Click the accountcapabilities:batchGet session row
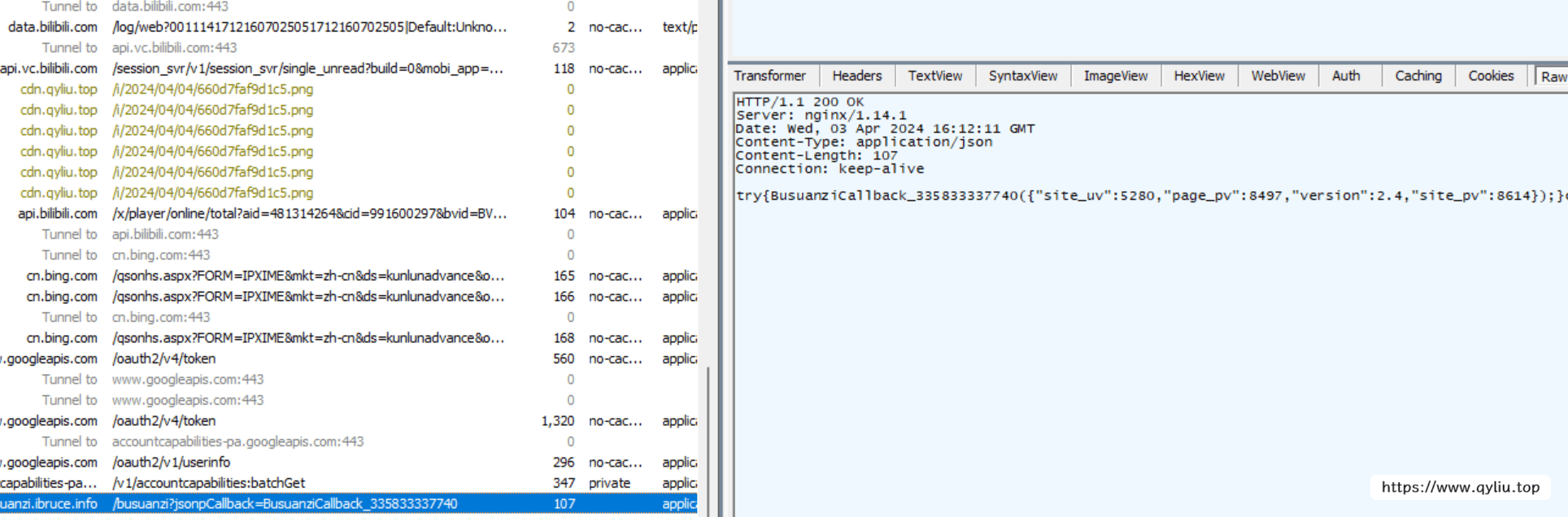 [208, 483]
